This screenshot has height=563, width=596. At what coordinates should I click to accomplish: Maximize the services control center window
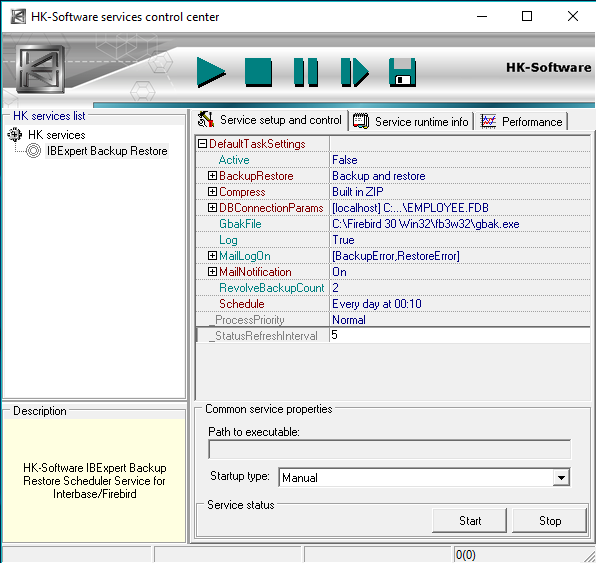527,16
